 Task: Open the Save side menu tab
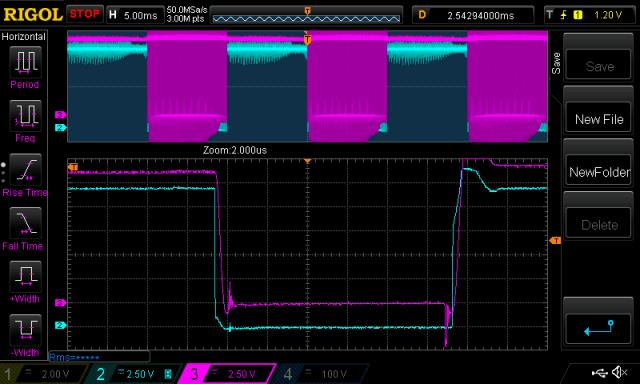click(556, 63)
